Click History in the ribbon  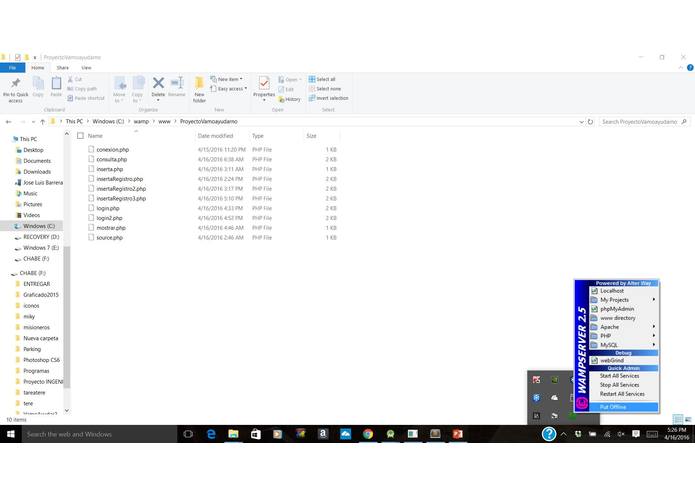289,99
